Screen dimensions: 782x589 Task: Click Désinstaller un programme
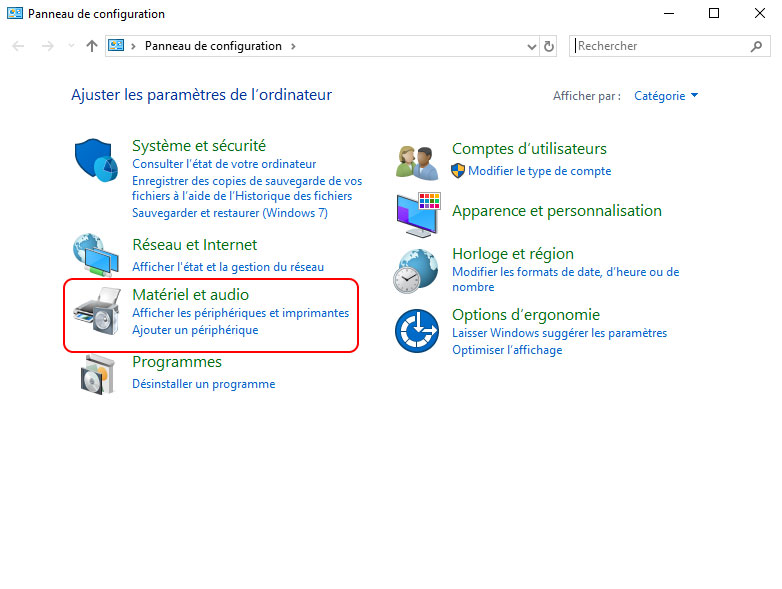(203, 384)
